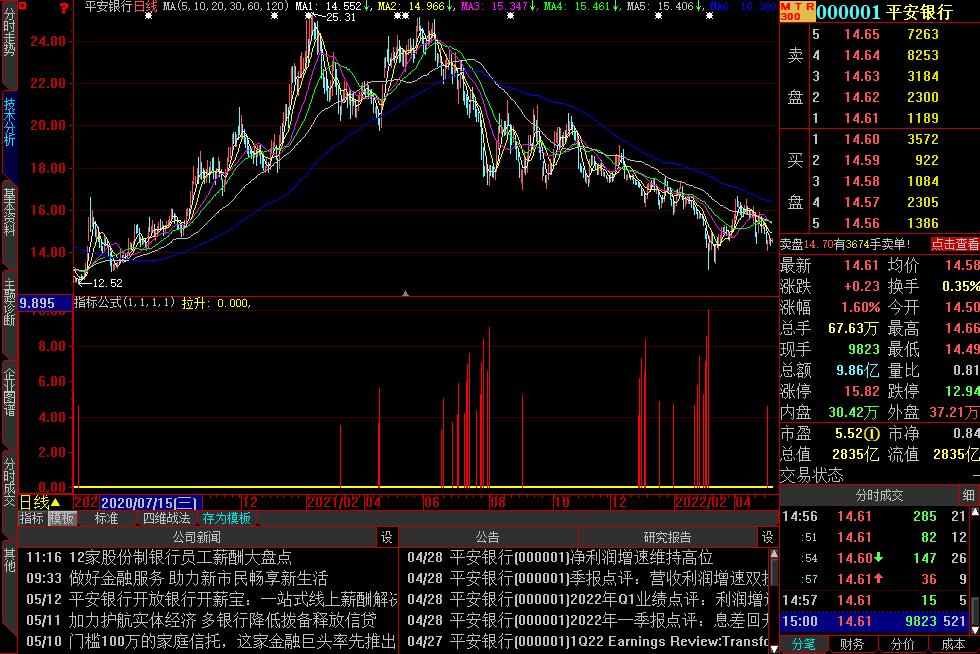
Task: Click the 模板 tab below the chart
Action: click(x=62, y=518)
